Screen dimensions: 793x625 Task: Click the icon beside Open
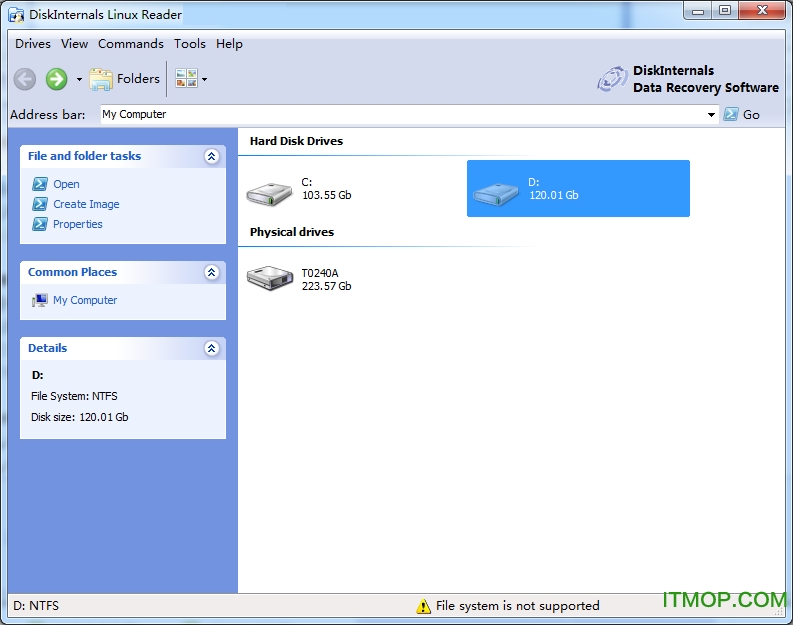40,184
